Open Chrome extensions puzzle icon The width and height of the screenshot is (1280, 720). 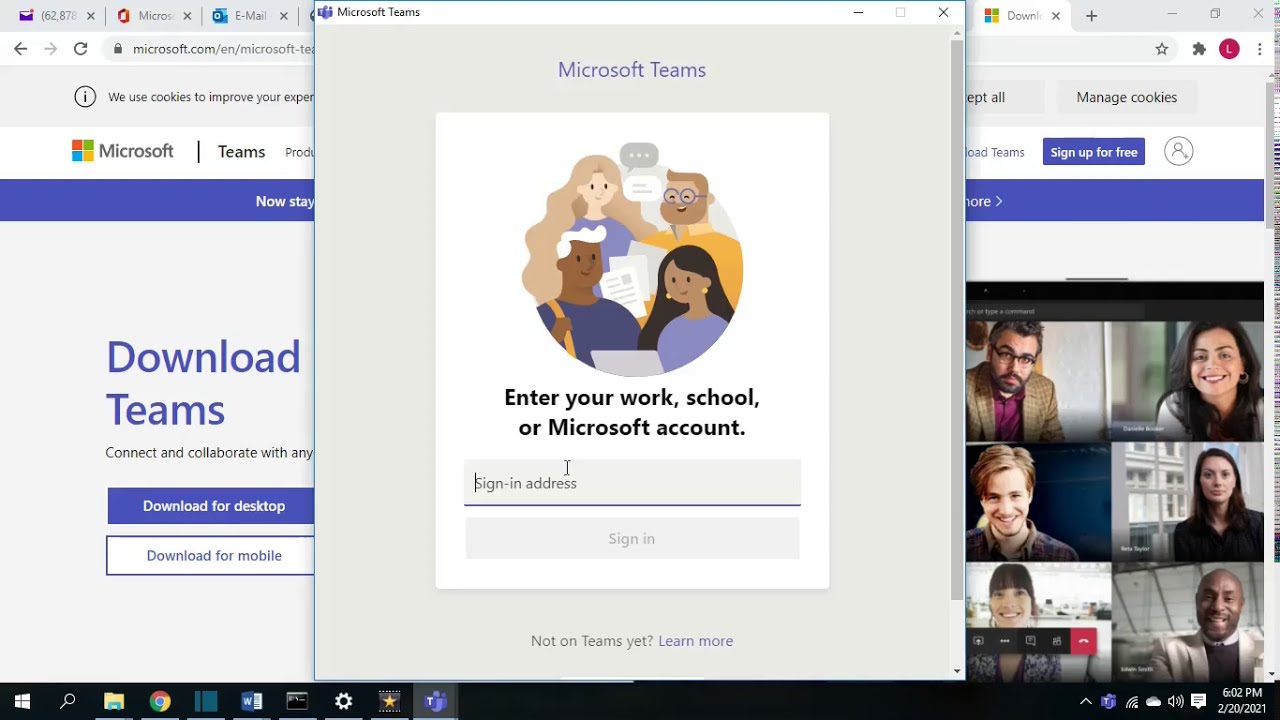[1199, 49]
